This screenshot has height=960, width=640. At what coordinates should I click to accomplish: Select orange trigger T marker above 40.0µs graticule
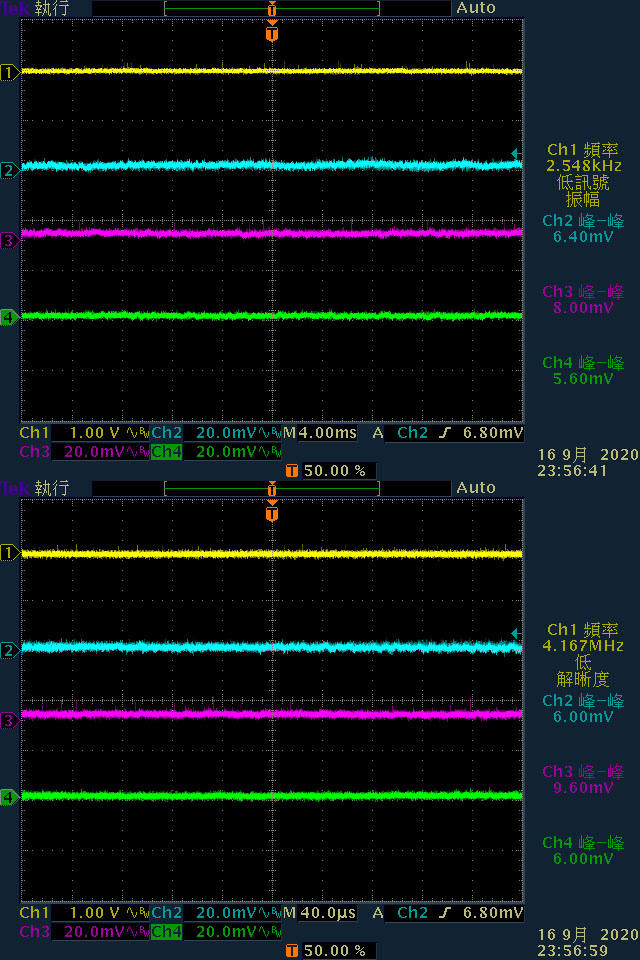[x=272, y=512]
